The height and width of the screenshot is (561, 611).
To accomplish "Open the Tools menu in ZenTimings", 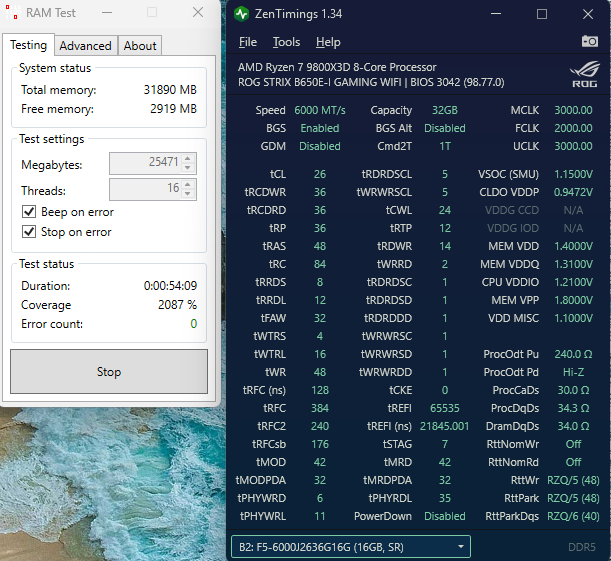I will point(286,42).
